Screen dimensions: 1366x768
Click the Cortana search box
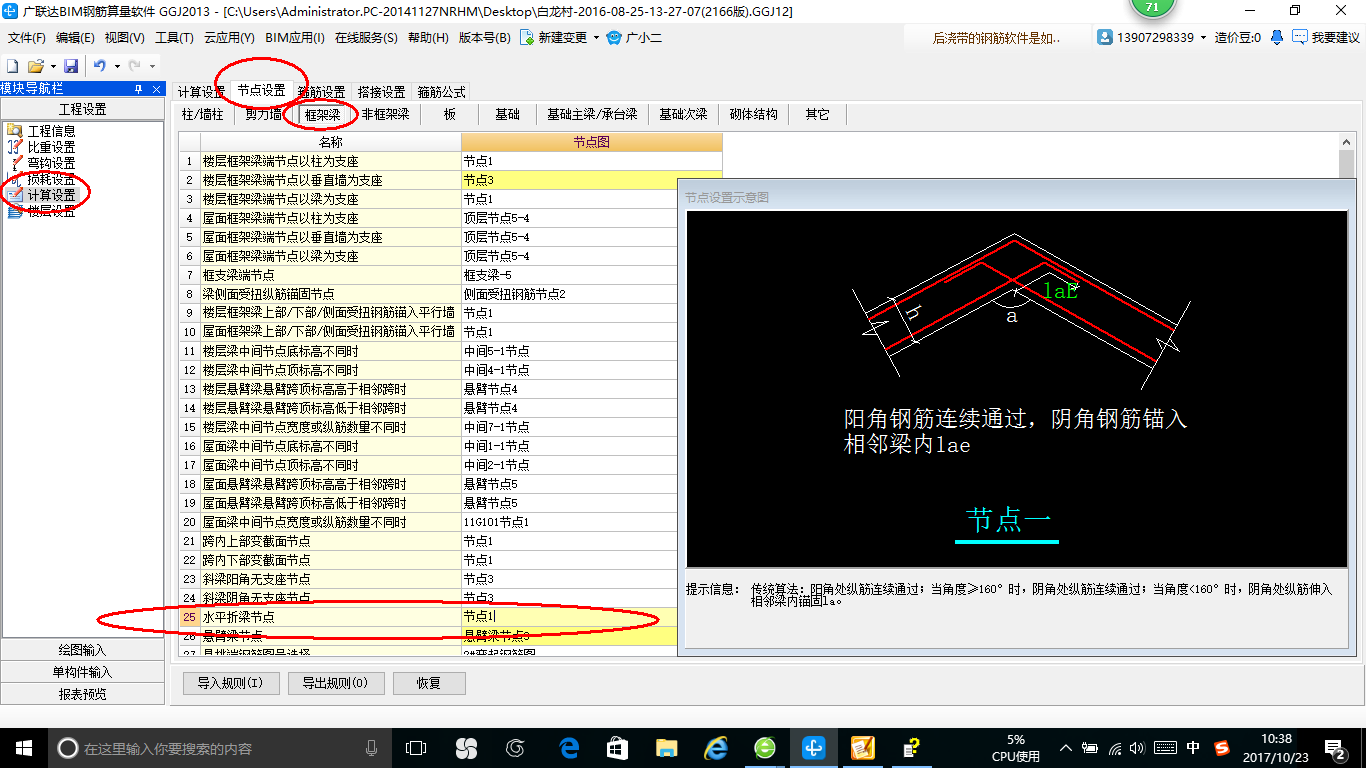(220, 747)
